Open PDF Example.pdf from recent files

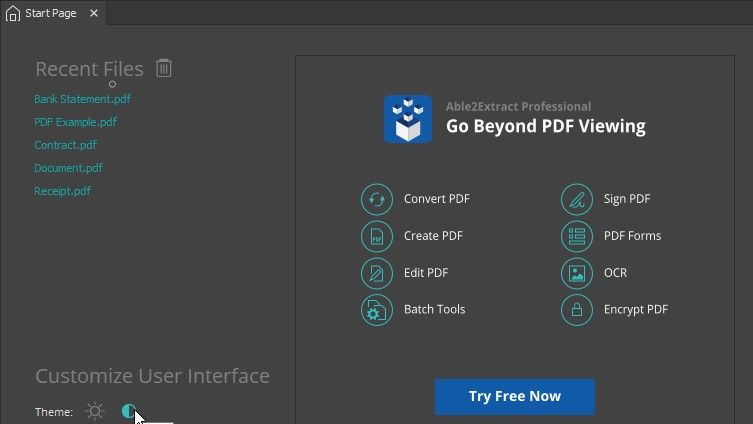pyautogui.click(x=75, y=122)
